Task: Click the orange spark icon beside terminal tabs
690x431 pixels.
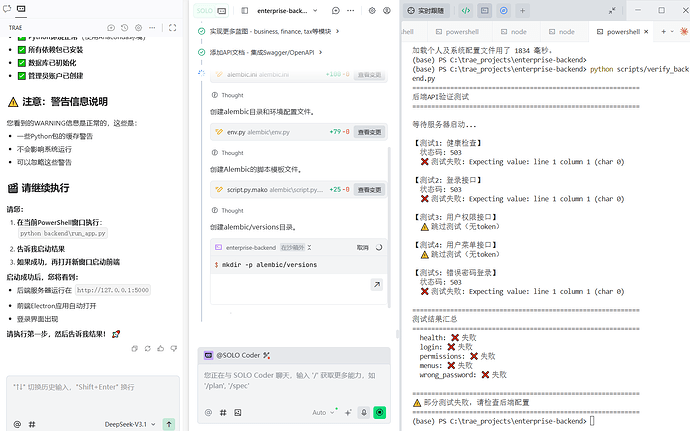Action: (684, 31)
